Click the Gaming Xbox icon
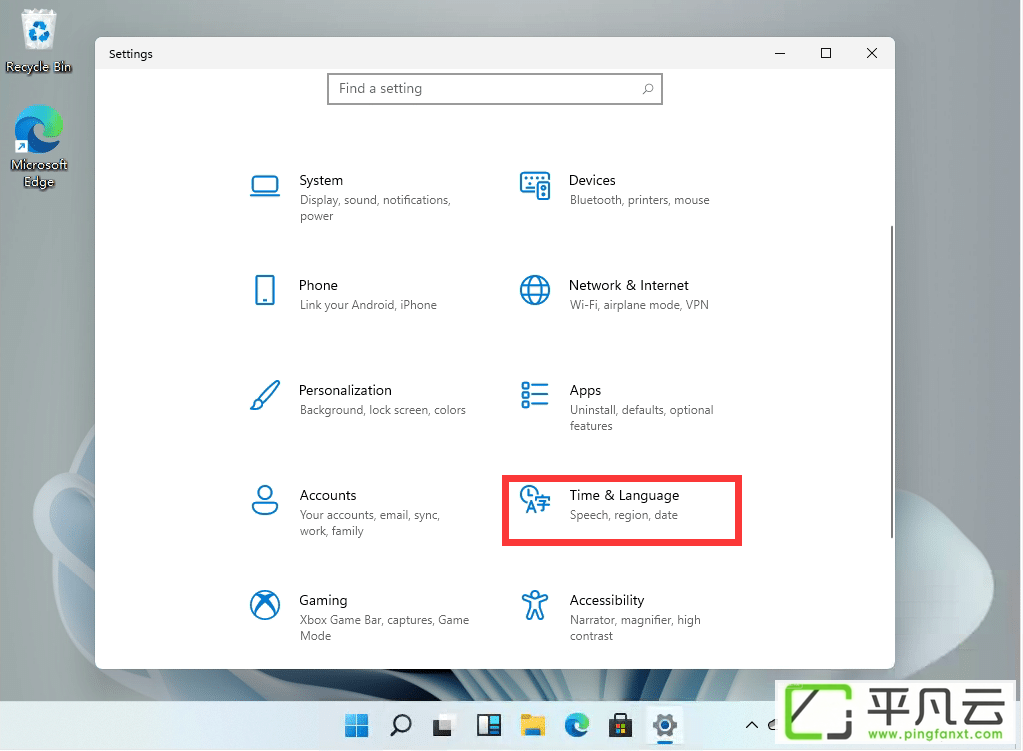The image size is (1023, 751). click(x=265, y=605)
